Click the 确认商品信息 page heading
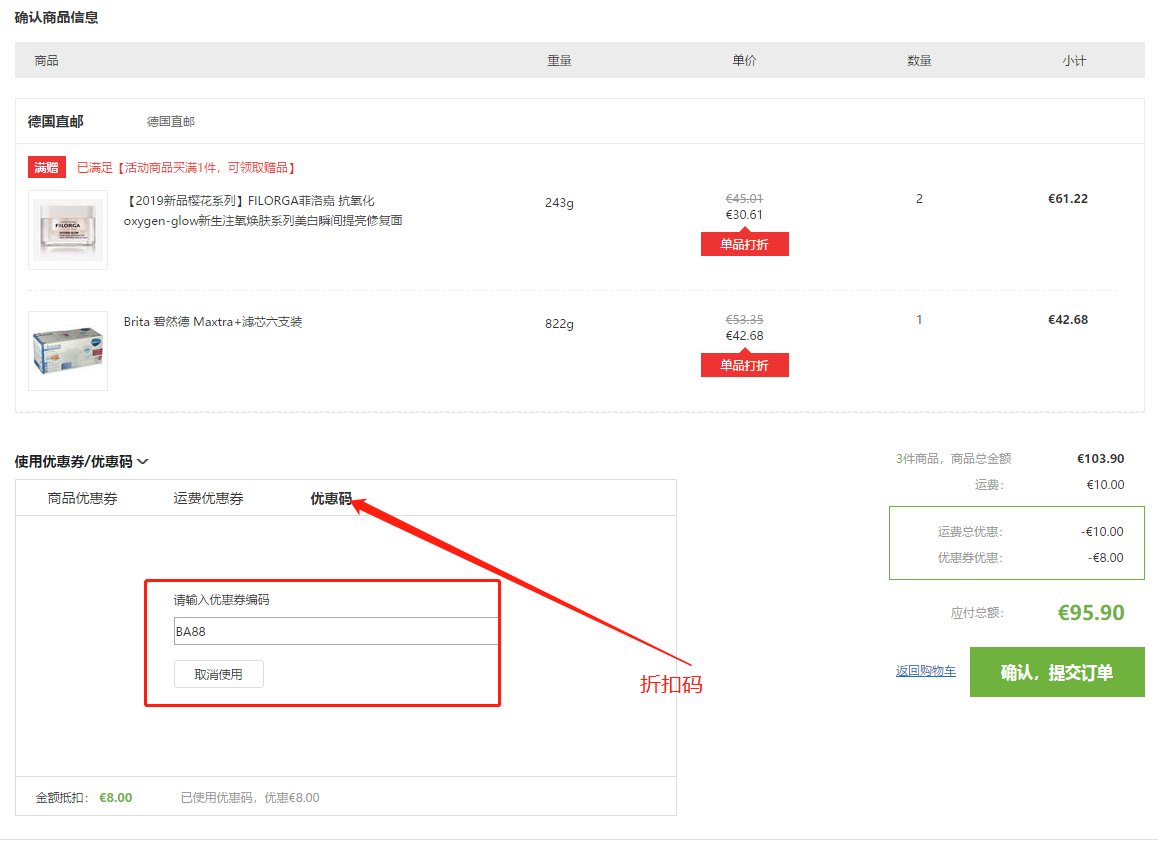 [56, 17]
